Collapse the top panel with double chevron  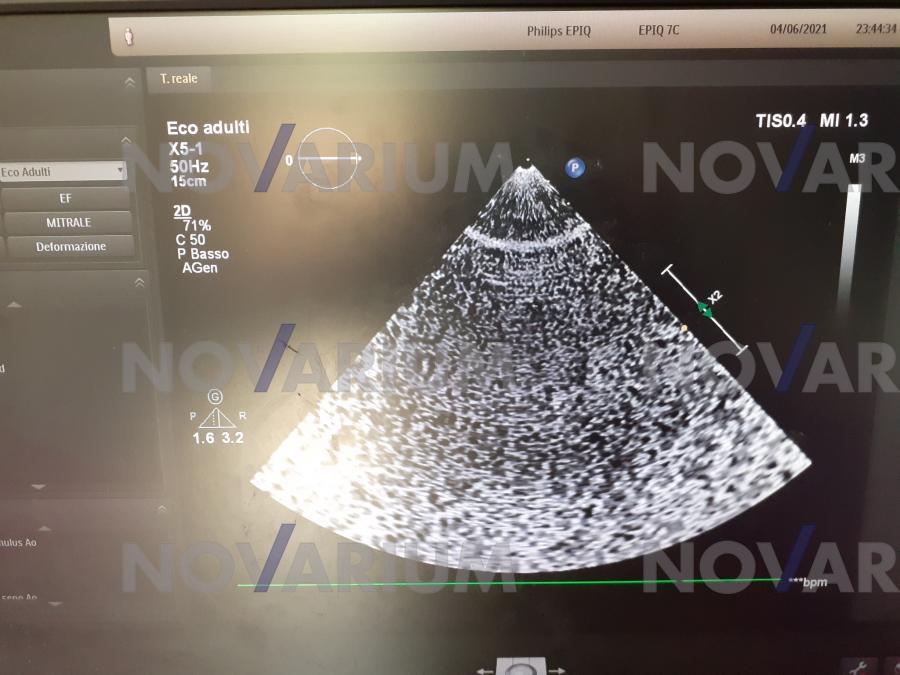coord(128,82)
